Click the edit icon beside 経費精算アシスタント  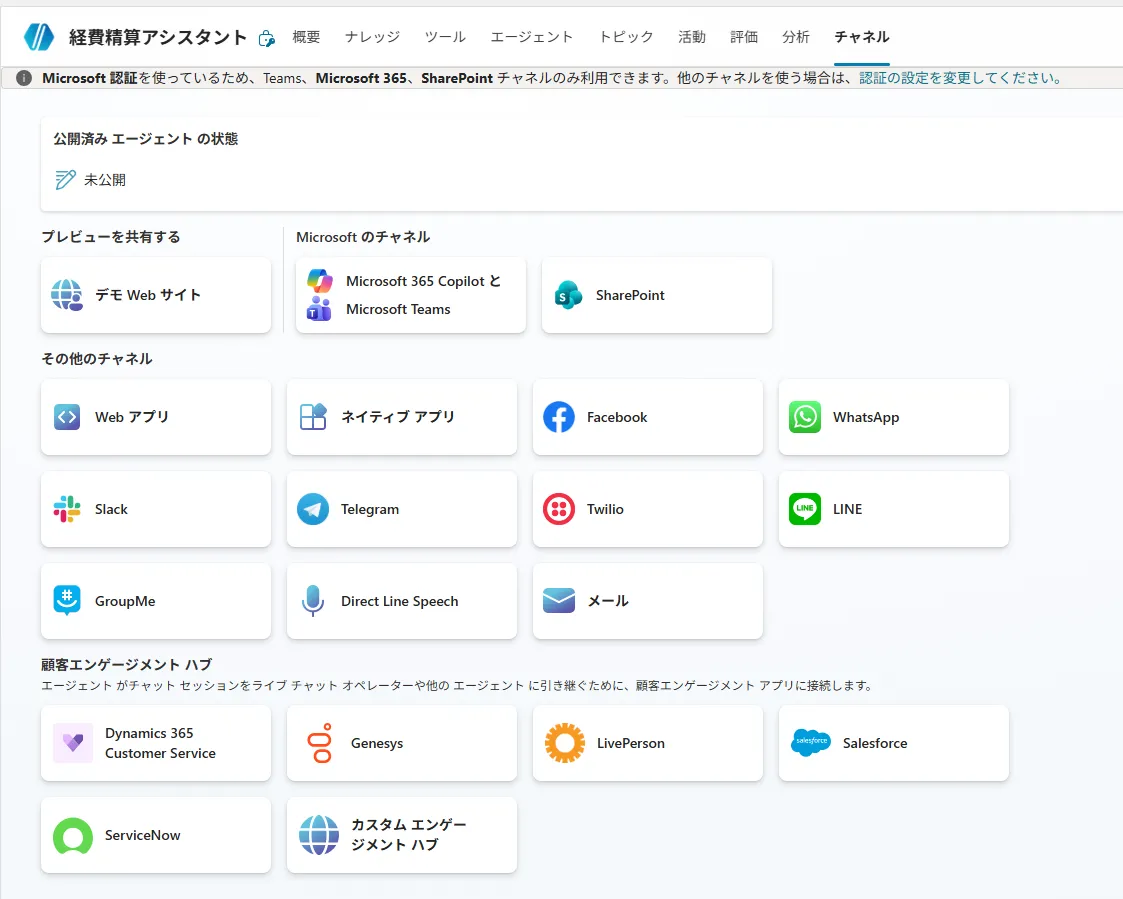tap(266, 39)
